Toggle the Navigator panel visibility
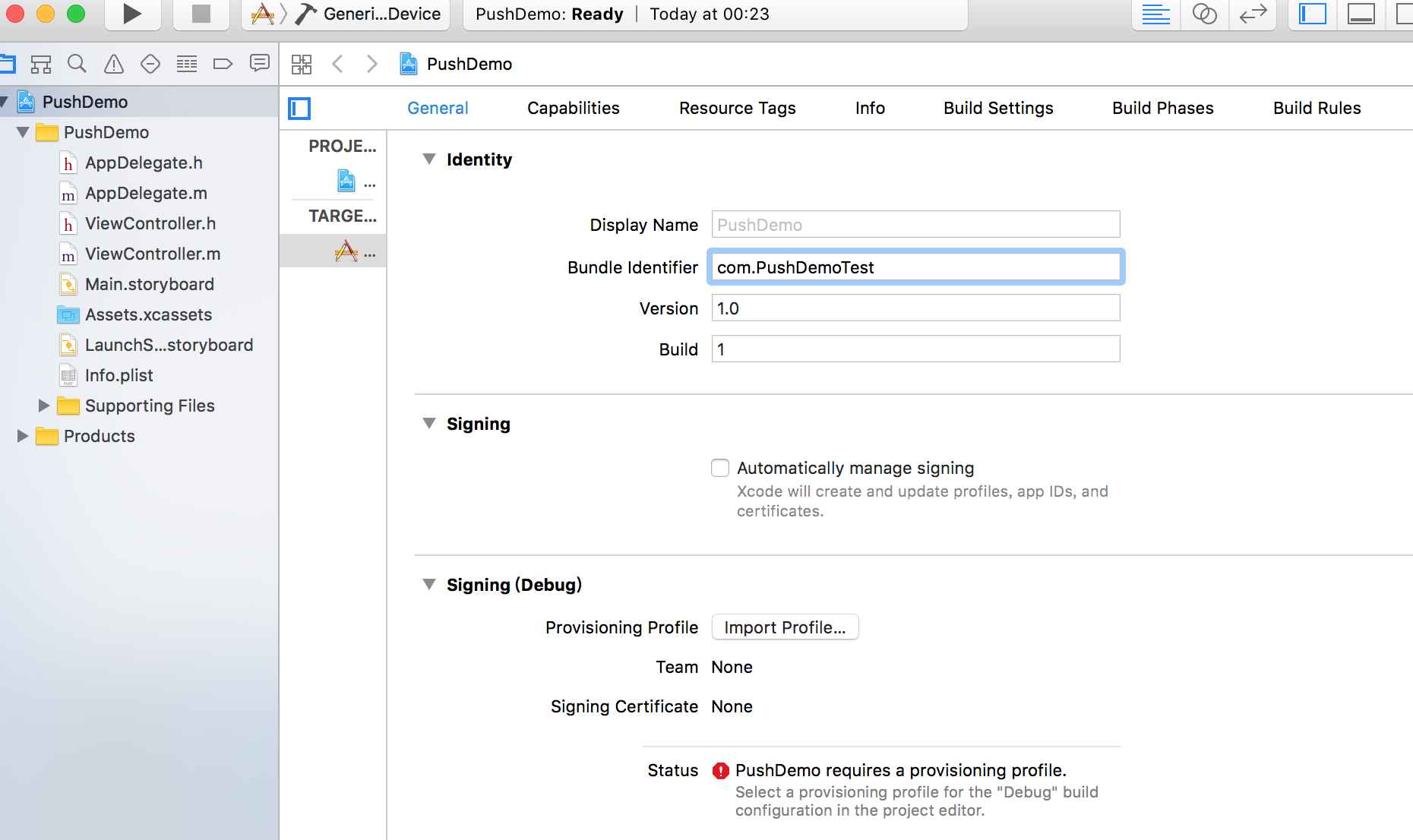Viewport: 1413px width, 840px height. point(1312,14)
